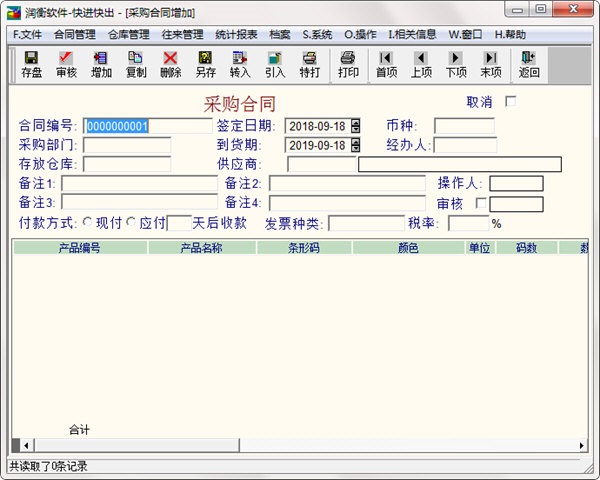
Task: Open the 档案 menu
Action: point(280,34)
